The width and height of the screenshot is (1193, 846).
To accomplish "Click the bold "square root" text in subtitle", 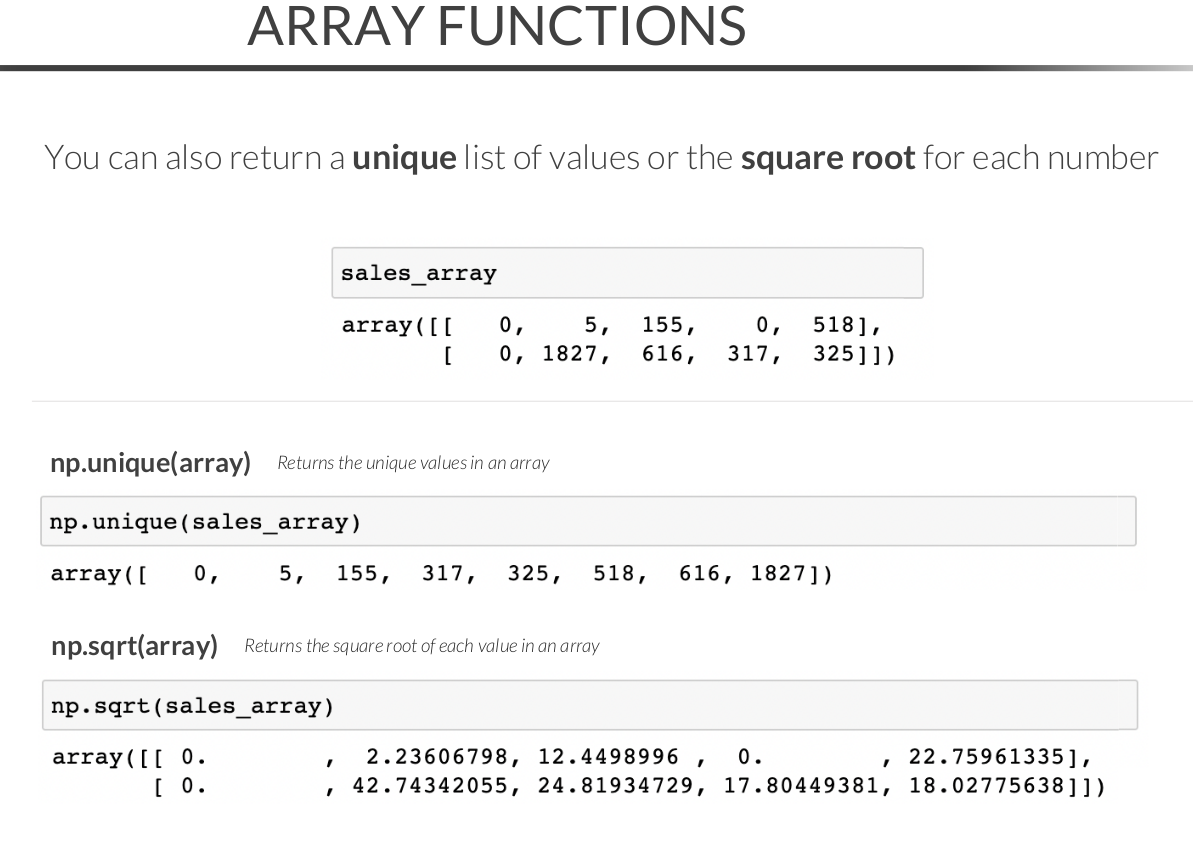I will [827, 158].
